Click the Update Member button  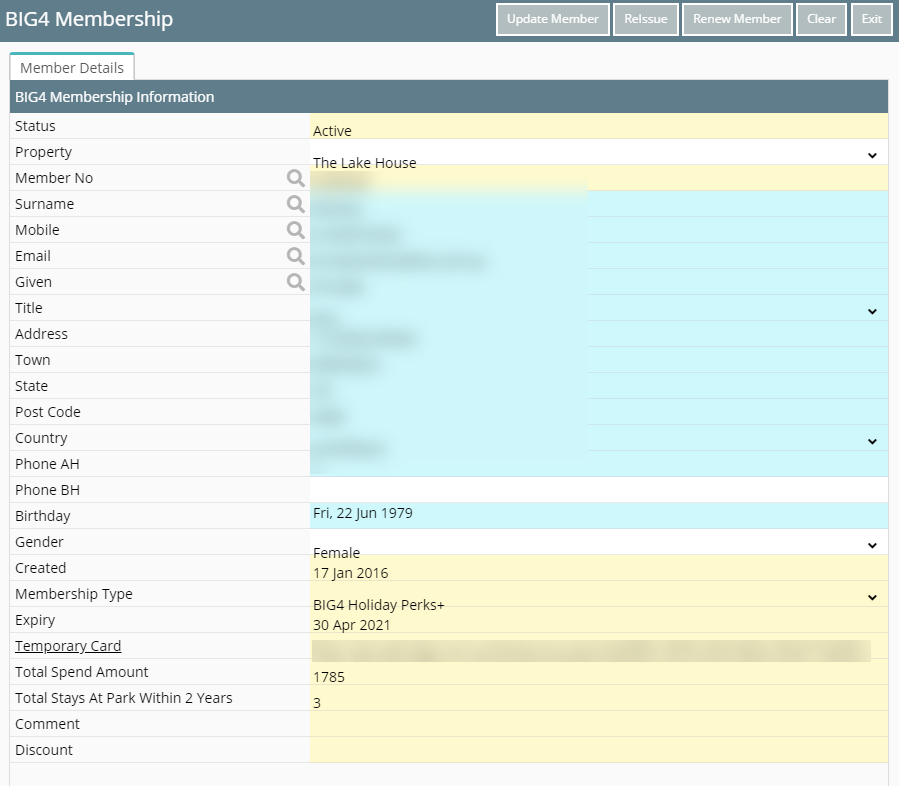553,19
